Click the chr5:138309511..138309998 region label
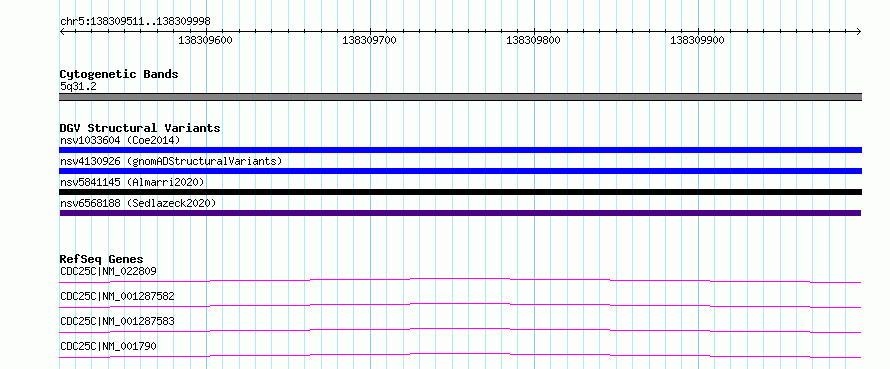Image resolution: width=890 pixels, height=369 pixels. click(135, 21)
